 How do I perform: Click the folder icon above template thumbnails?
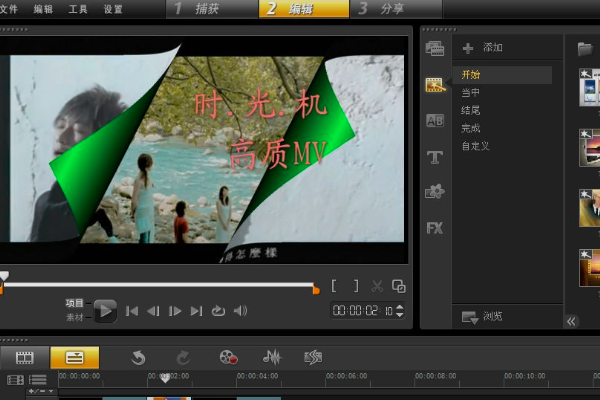point(585,49)
